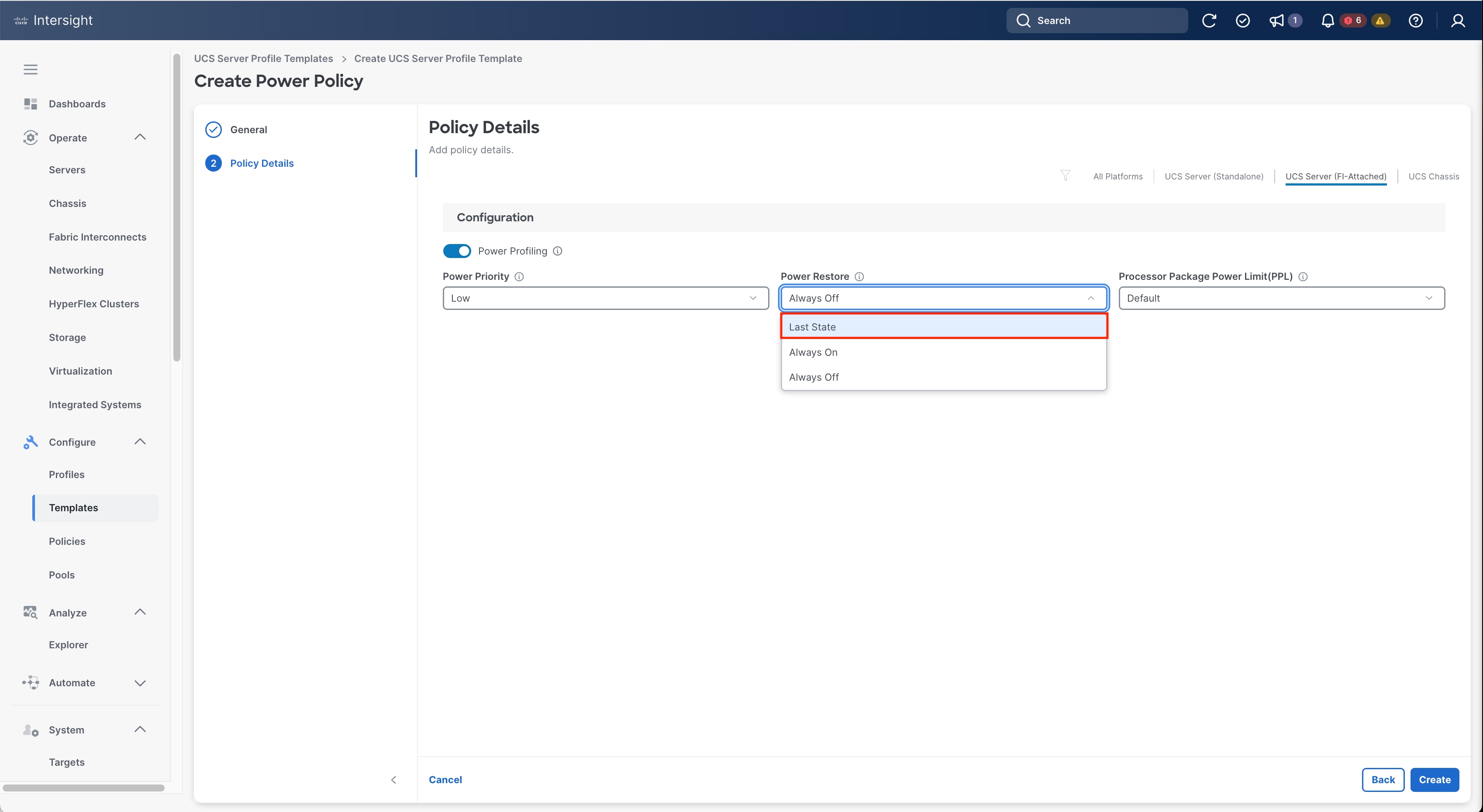1483x812 pixels.
Task: Select the Last State option
Action: pos(943,327)
